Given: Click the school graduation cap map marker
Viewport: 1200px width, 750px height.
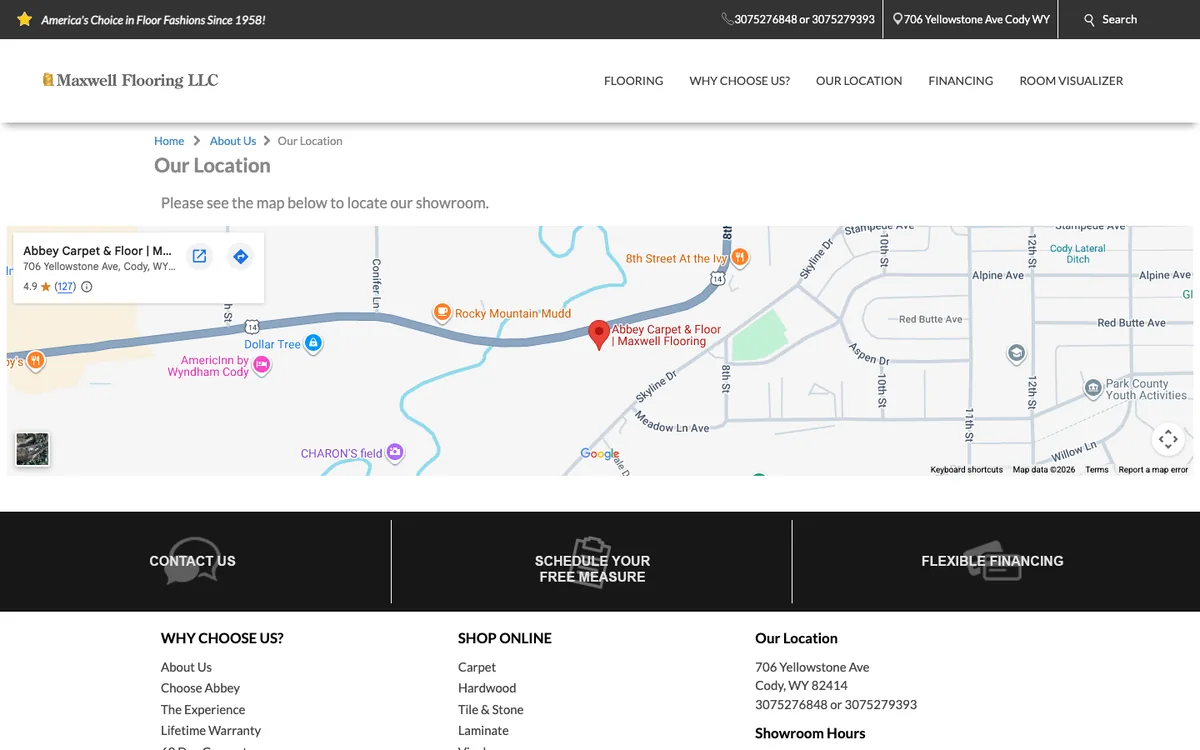Looking at the screenshot, I should pyautogui.click(x=1016, y=354).
